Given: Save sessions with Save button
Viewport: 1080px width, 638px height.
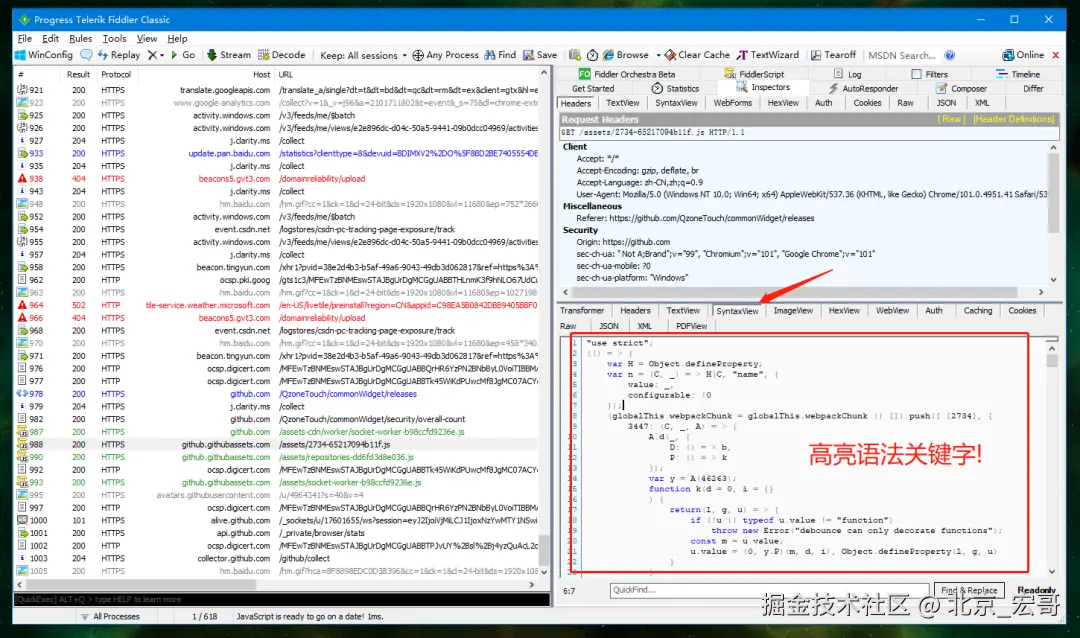Looking at the screenshot, I should [540, 55].
